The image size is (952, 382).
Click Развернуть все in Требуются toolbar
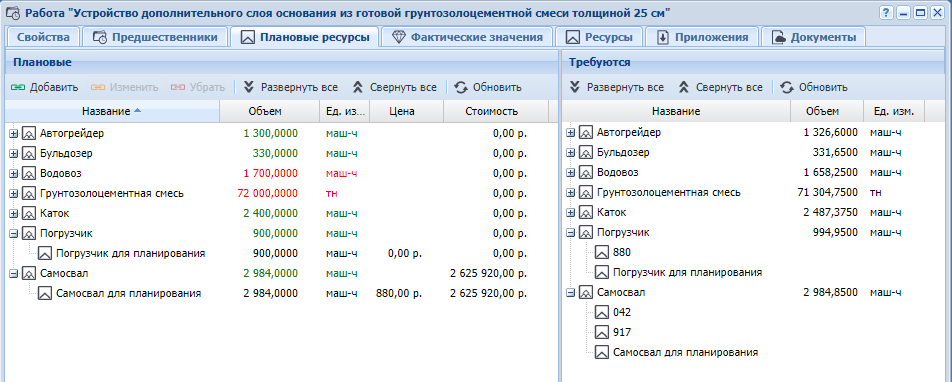(617, 87)
